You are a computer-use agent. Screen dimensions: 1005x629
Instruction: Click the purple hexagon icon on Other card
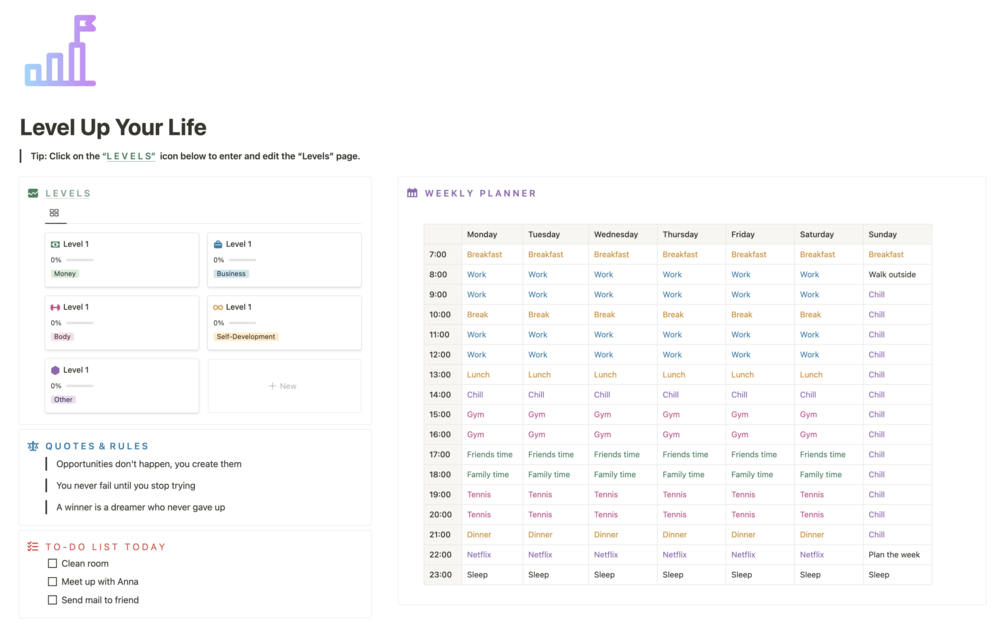point(55,370)
